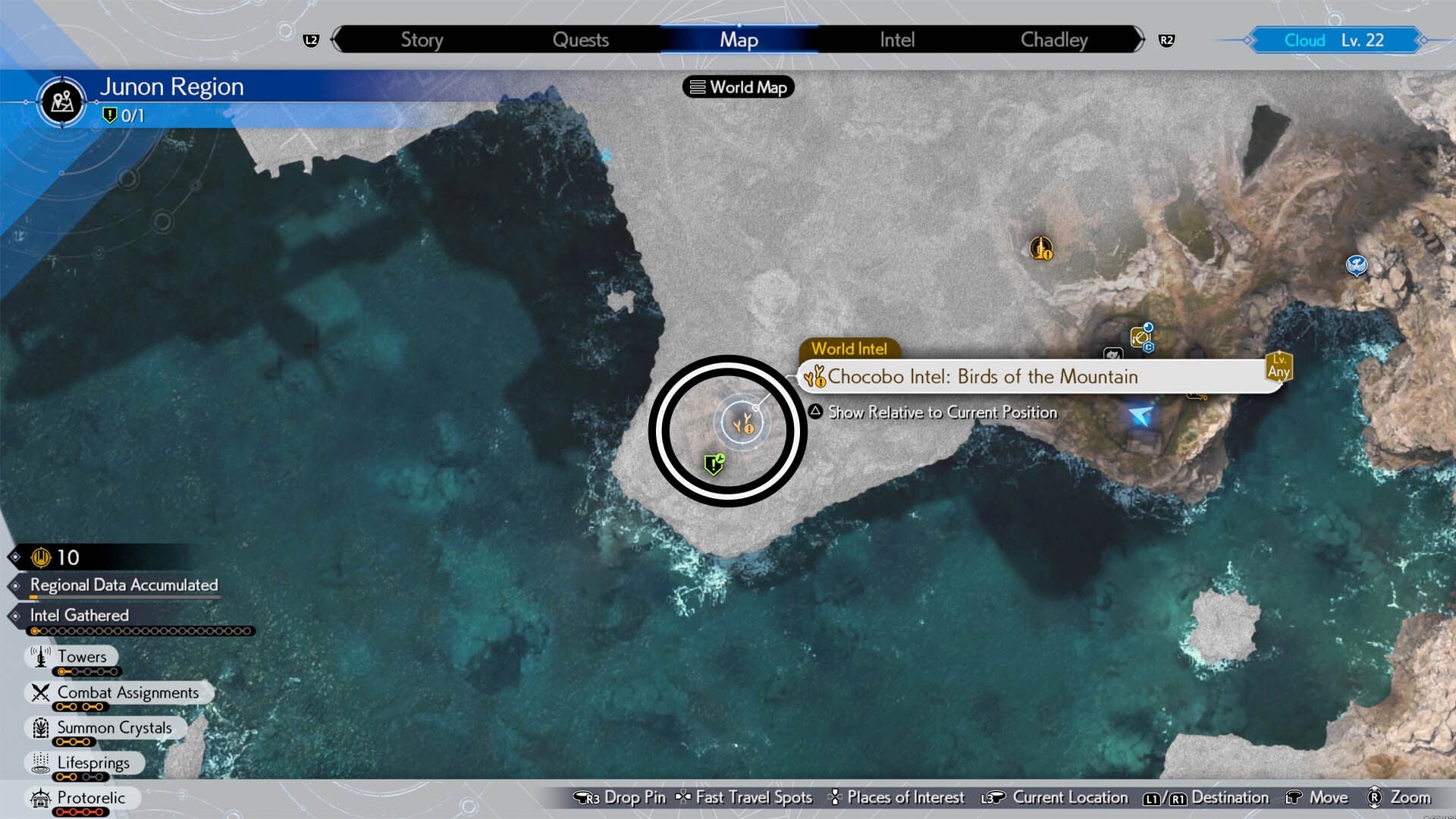Click the Destination hint text
Viewport: 1456px width, 819px height.
click(x=1230, y=798)
